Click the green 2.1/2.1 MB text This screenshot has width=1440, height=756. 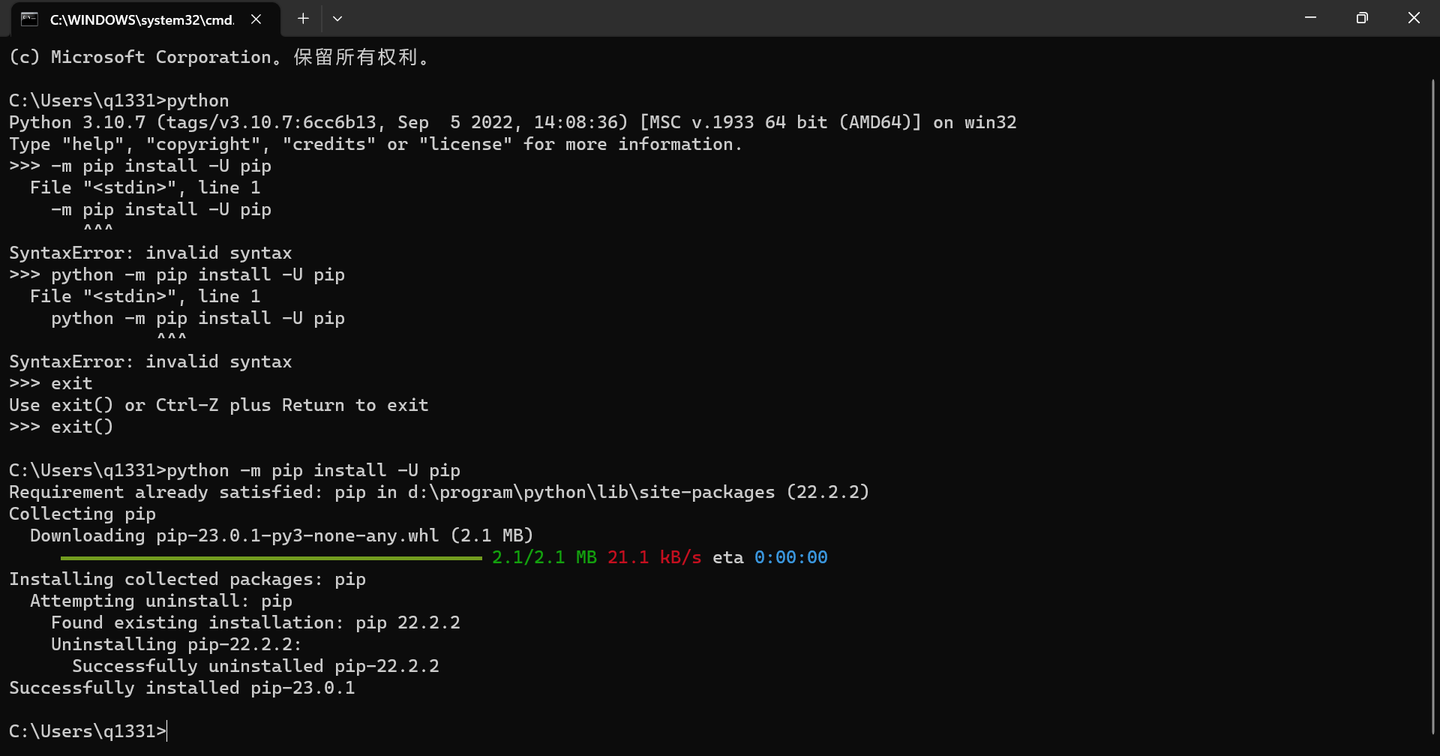[x=544, y=557]
